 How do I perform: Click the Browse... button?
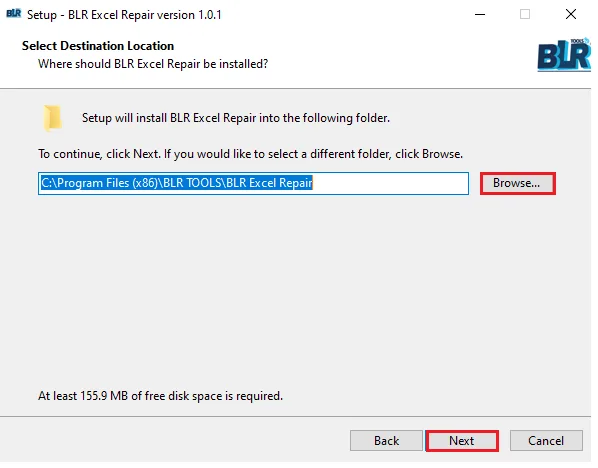[x=518, y=183]
